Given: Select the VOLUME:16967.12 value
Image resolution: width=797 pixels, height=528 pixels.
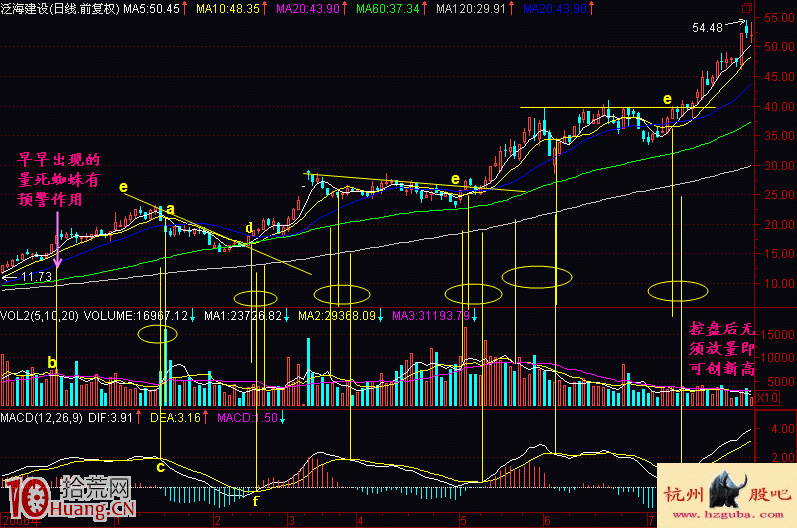Looking at the screenshot, I should [x=136, y=316].
